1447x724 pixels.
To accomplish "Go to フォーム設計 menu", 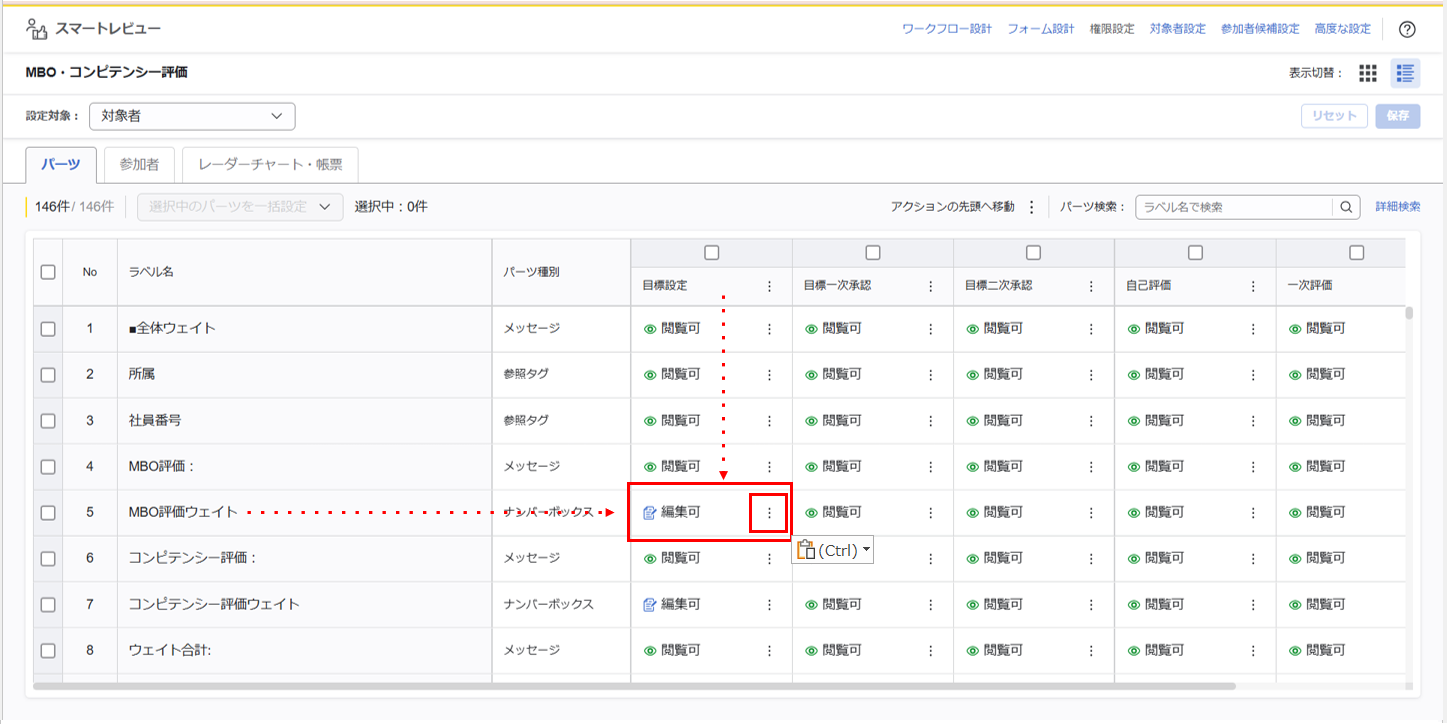I will click(x=1041, y=29).
